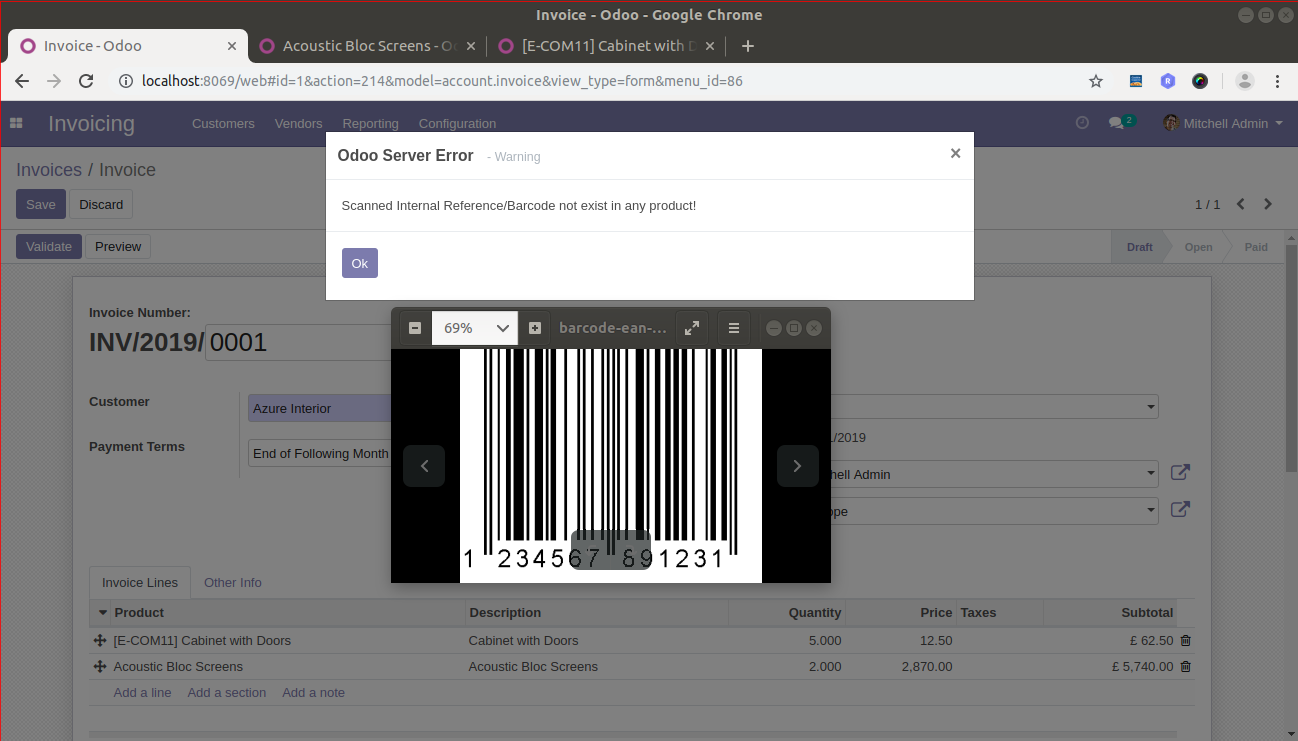
Task: Show previous image in viewer
Action: pos(424,466)
